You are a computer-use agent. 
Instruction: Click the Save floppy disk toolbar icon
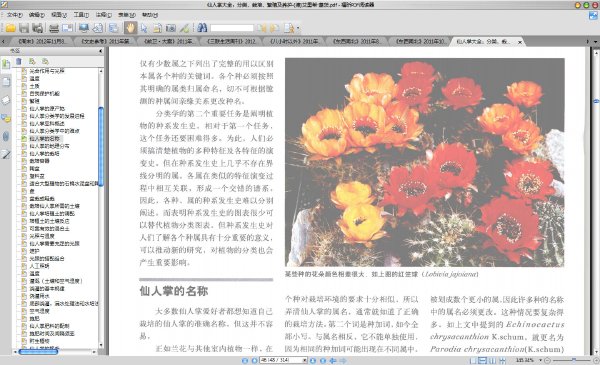(x=24, y=28)
